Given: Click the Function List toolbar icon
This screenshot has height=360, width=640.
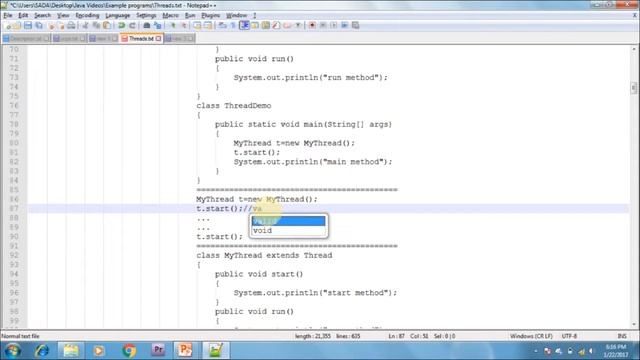Looking at the screenshot, I should [x=276, y=25].
